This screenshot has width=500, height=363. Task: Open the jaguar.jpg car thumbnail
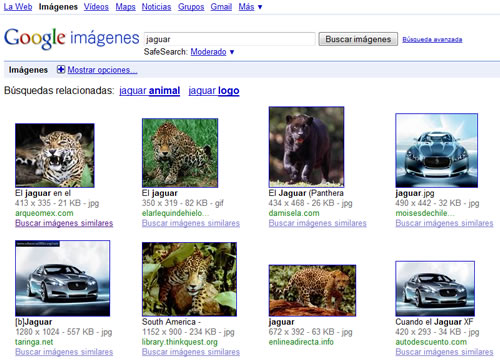point(437,150)
